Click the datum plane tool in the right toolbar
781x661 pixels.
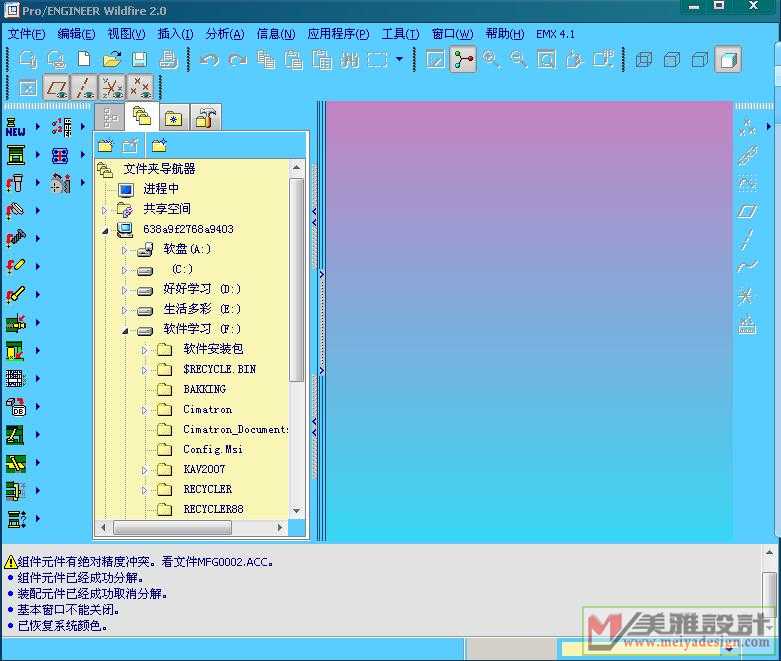[747, 211]
